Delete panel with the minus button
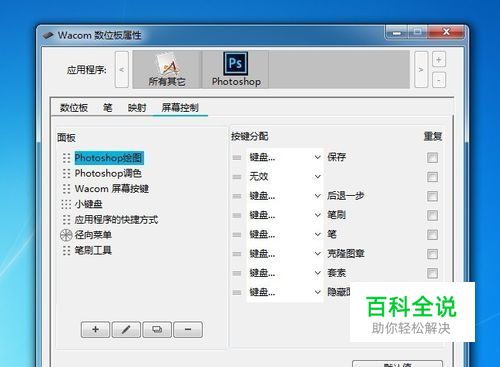This screenshot has height=367, width=500. click(x=188, y=329)
